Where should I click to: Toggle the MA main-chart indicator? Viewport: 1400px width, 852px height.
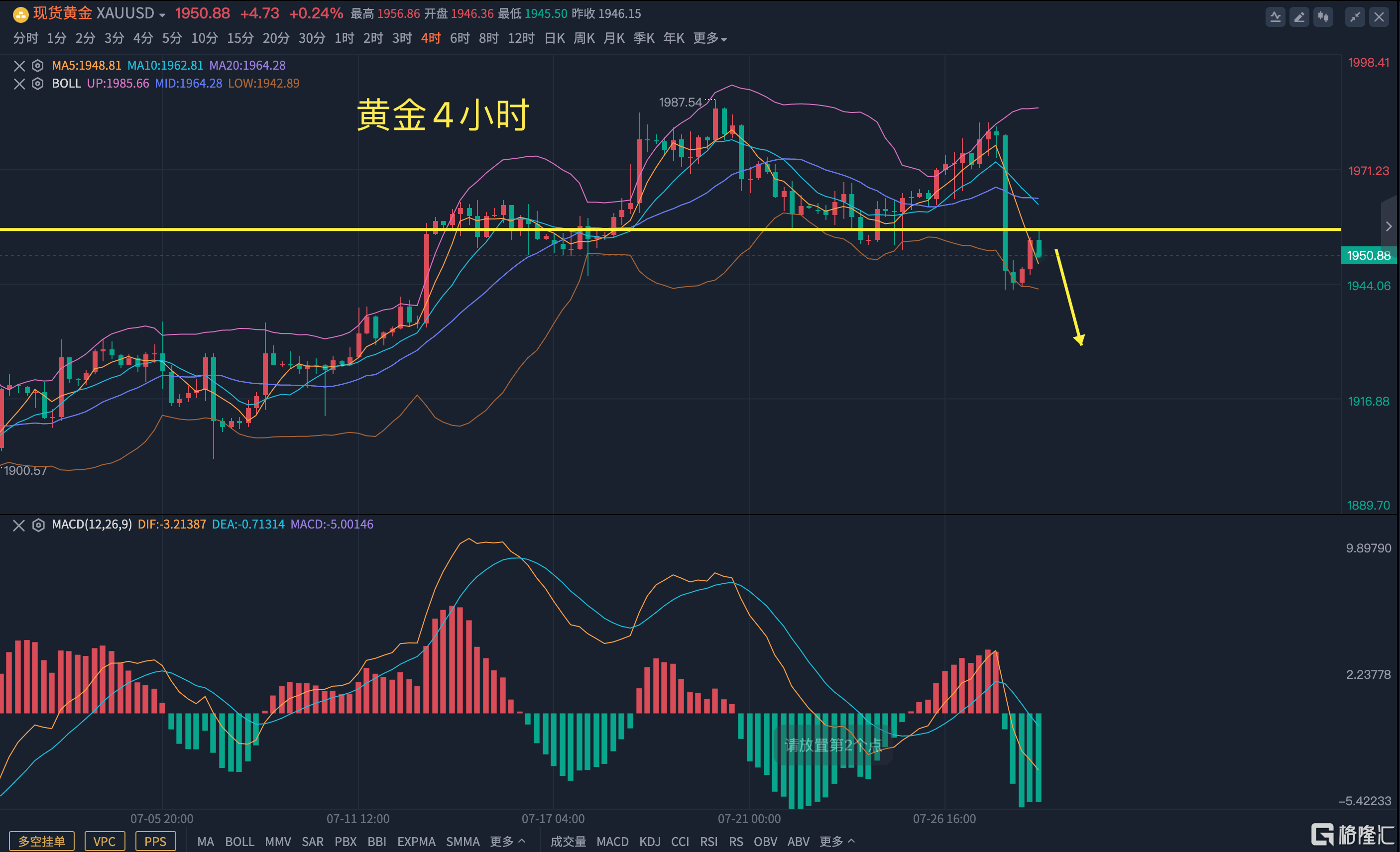point(206,842)
